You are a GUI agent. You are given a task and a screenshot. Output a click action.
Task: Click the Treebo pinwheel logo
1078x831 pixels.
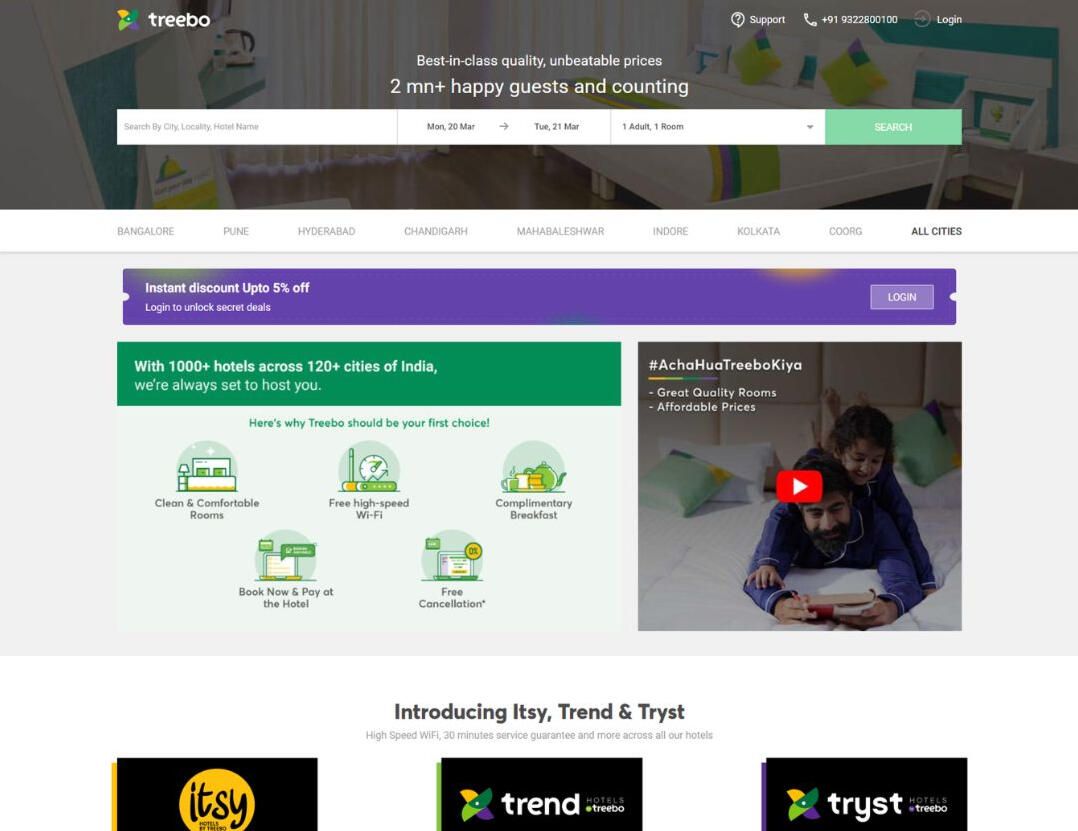tap(128, 20)
